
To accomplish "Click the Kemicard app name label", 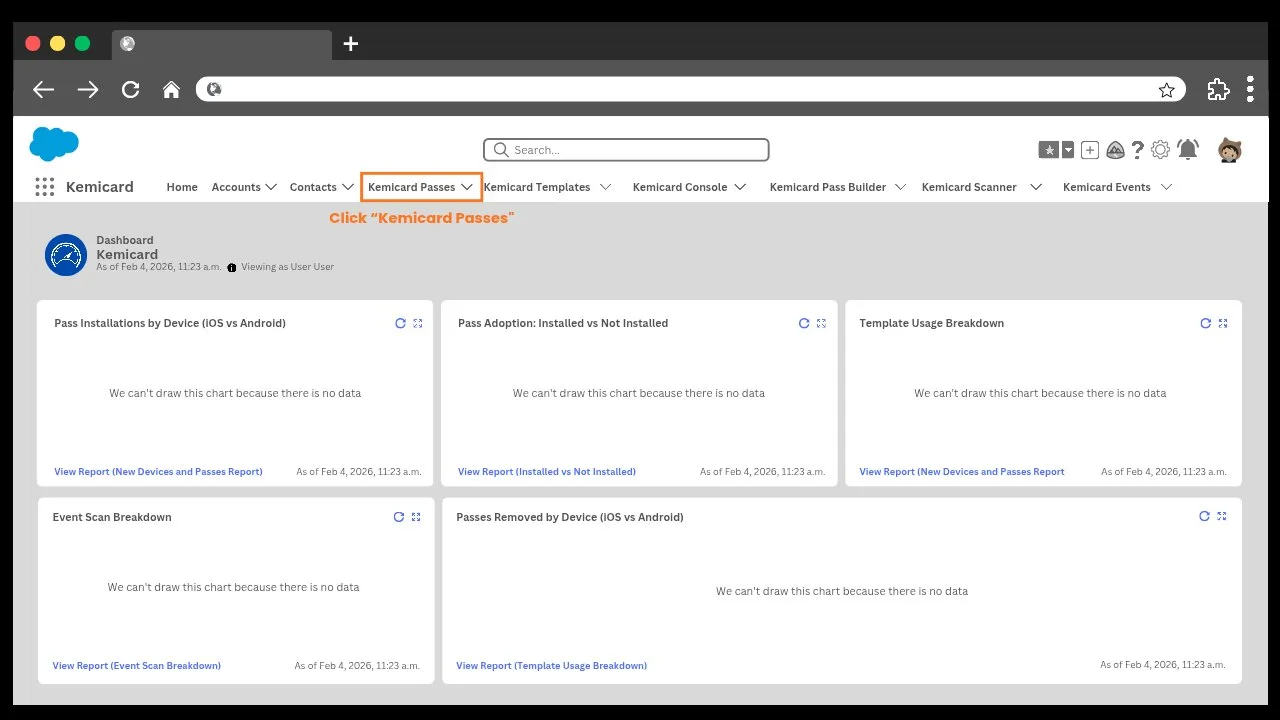I will tap(100, 187).
